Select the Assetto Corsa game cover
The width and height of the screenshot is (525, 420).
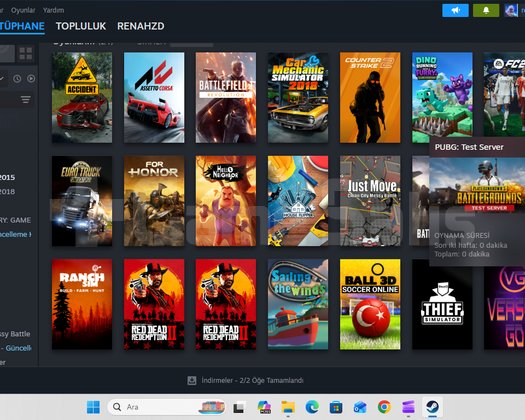point(154,97)
